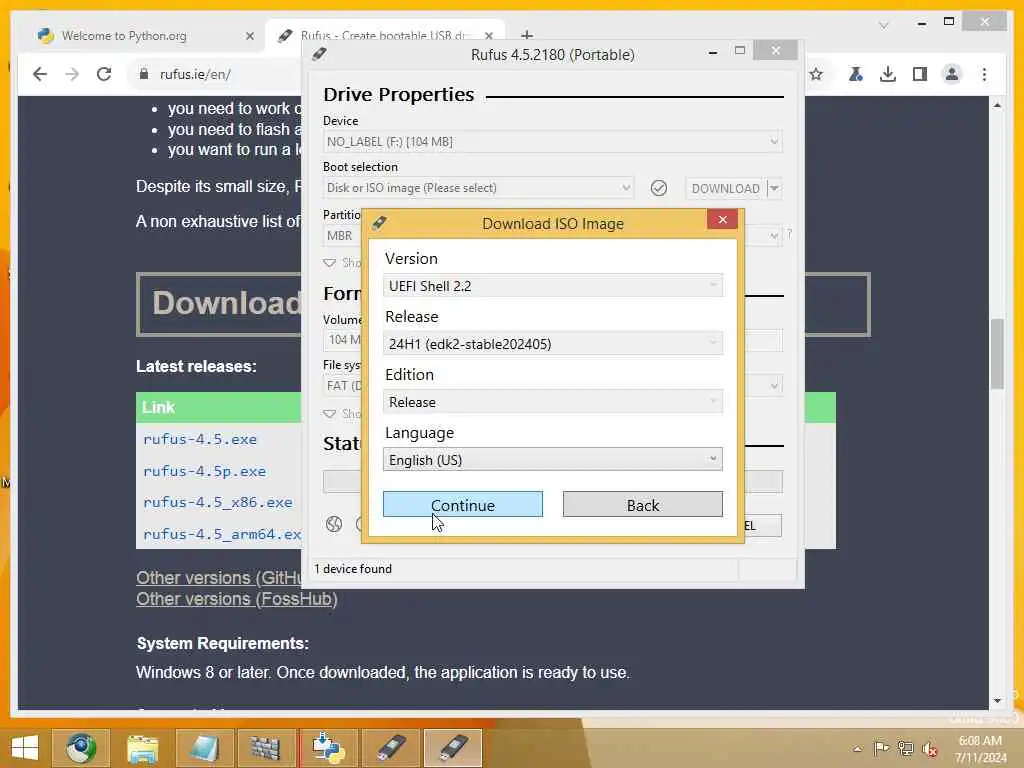Click the rufus-4.5.exe download link
This screenshot has height=768, width=1024.
tap(200, 440)
